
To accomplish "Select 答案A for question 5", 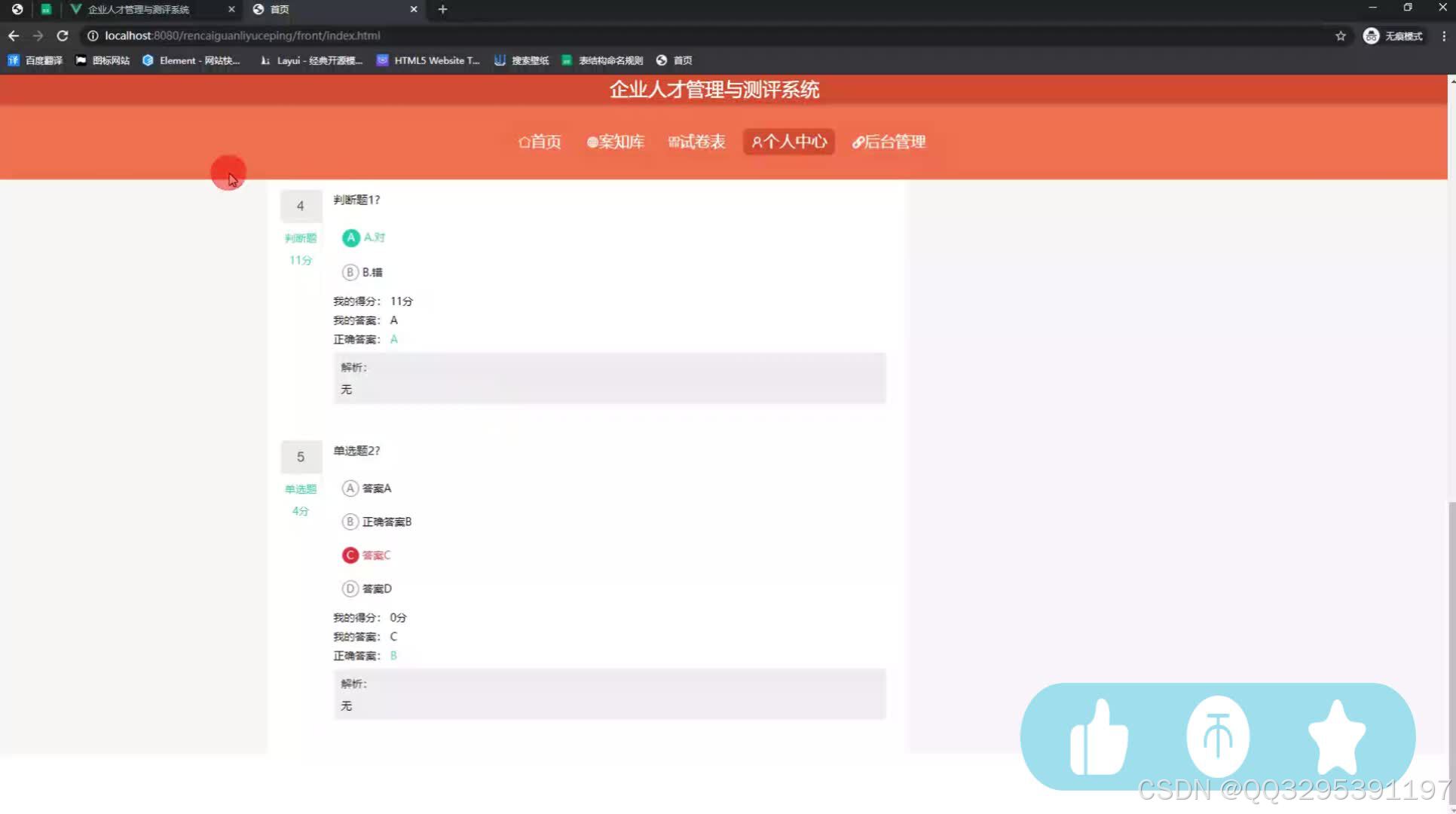I will 367,488.
